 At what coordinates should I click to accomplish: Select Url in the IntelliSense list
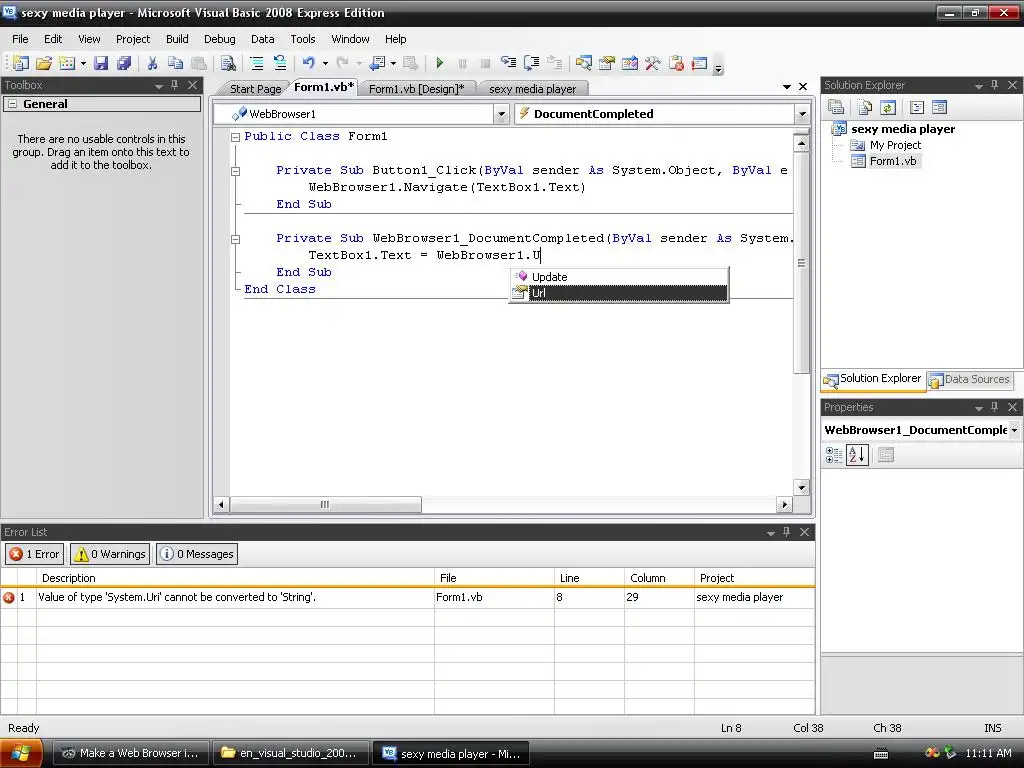[619, 293]
